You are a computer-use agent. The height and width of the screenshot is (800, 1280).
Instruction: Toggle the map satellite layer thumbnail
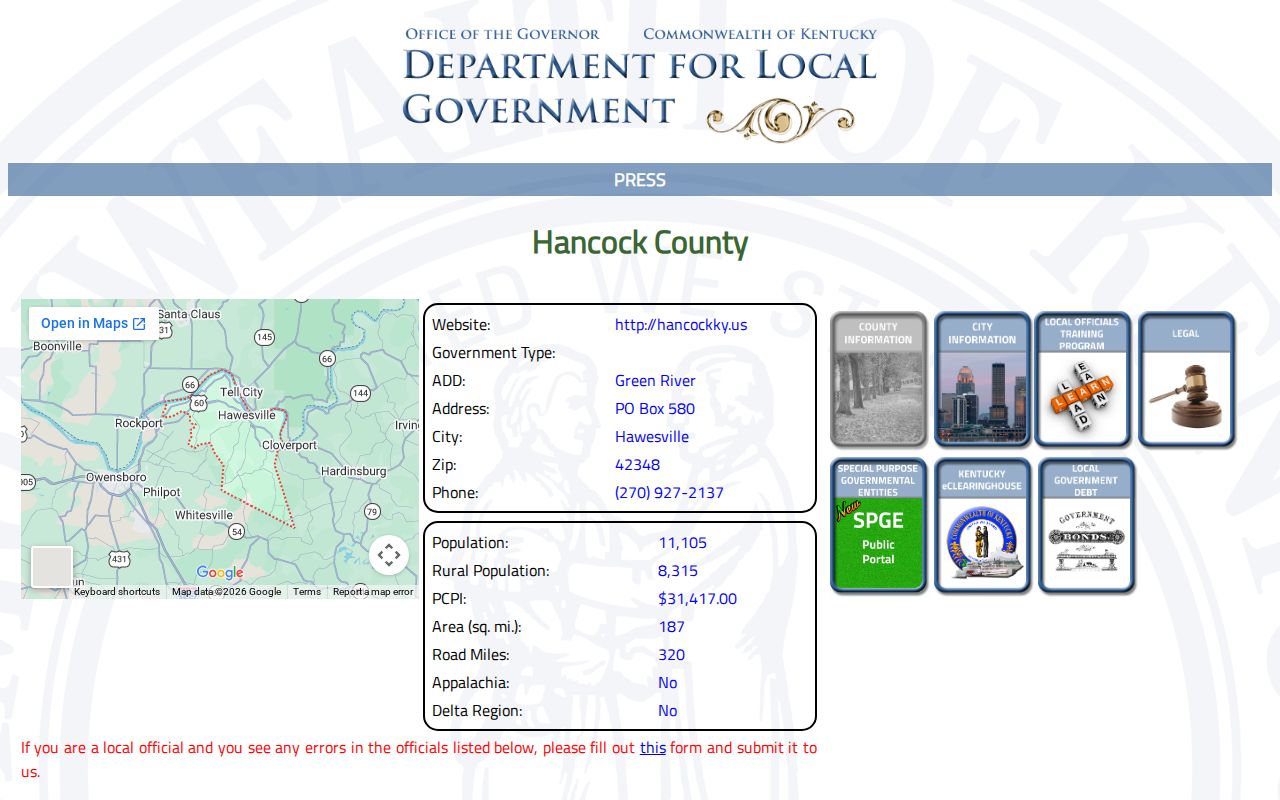52,566
